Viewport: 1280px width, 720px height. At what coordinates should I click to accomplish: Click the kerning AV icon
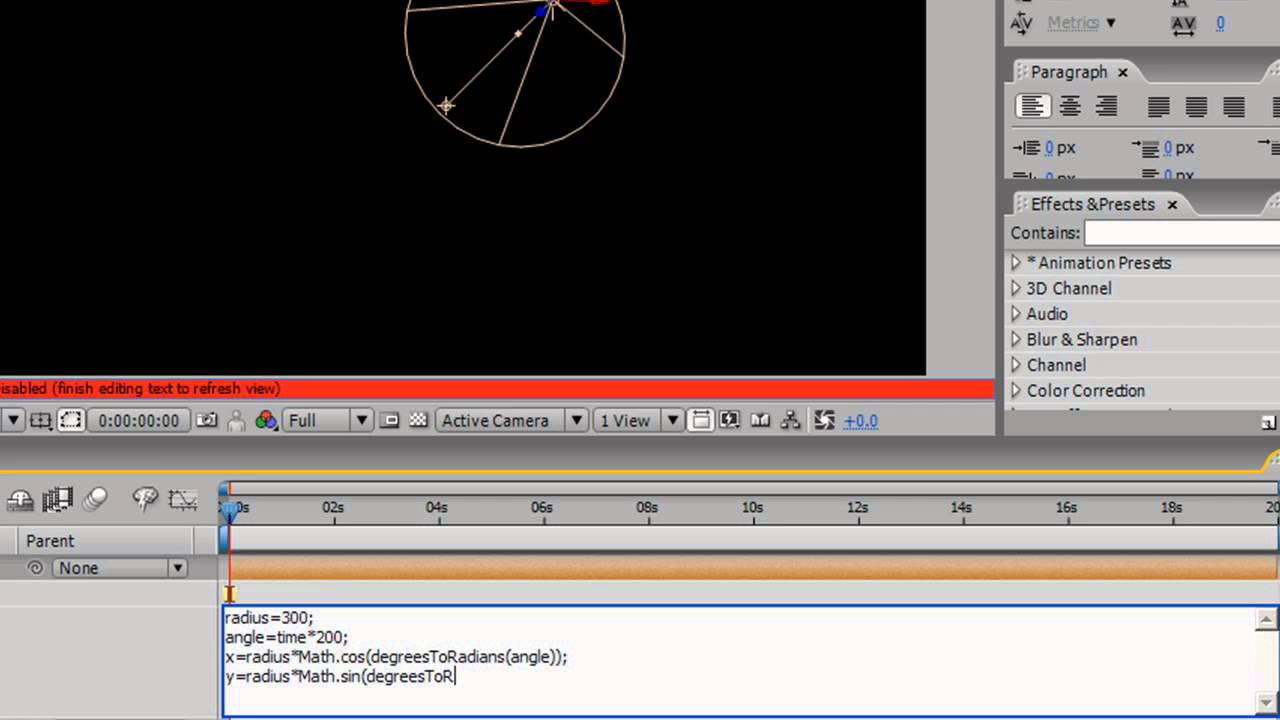click(x=1021, y=23)
